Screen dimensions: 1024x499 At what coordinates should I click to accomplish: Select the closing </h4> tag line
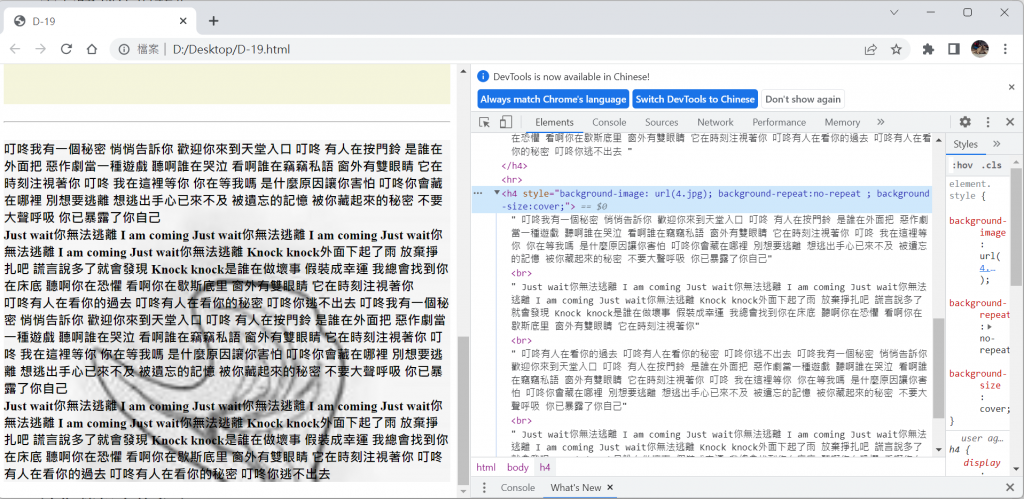point(513,165)
